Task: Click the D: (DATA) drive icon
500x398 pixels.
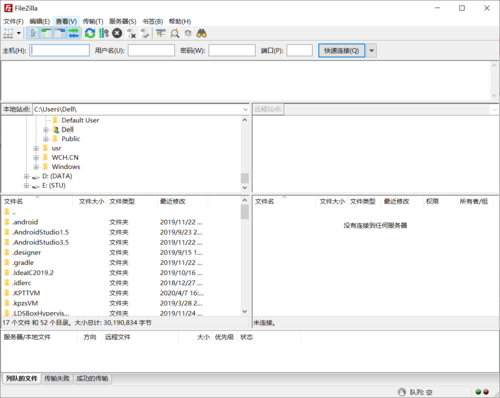Action: click(x=36, y=177)
